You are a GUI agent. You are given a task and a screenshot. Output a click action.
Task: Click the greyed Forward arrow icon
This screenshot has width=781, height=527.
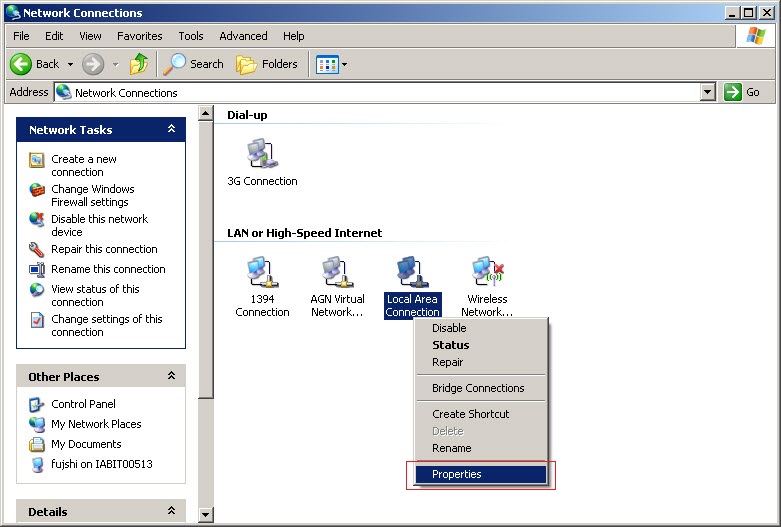point(93,64)
